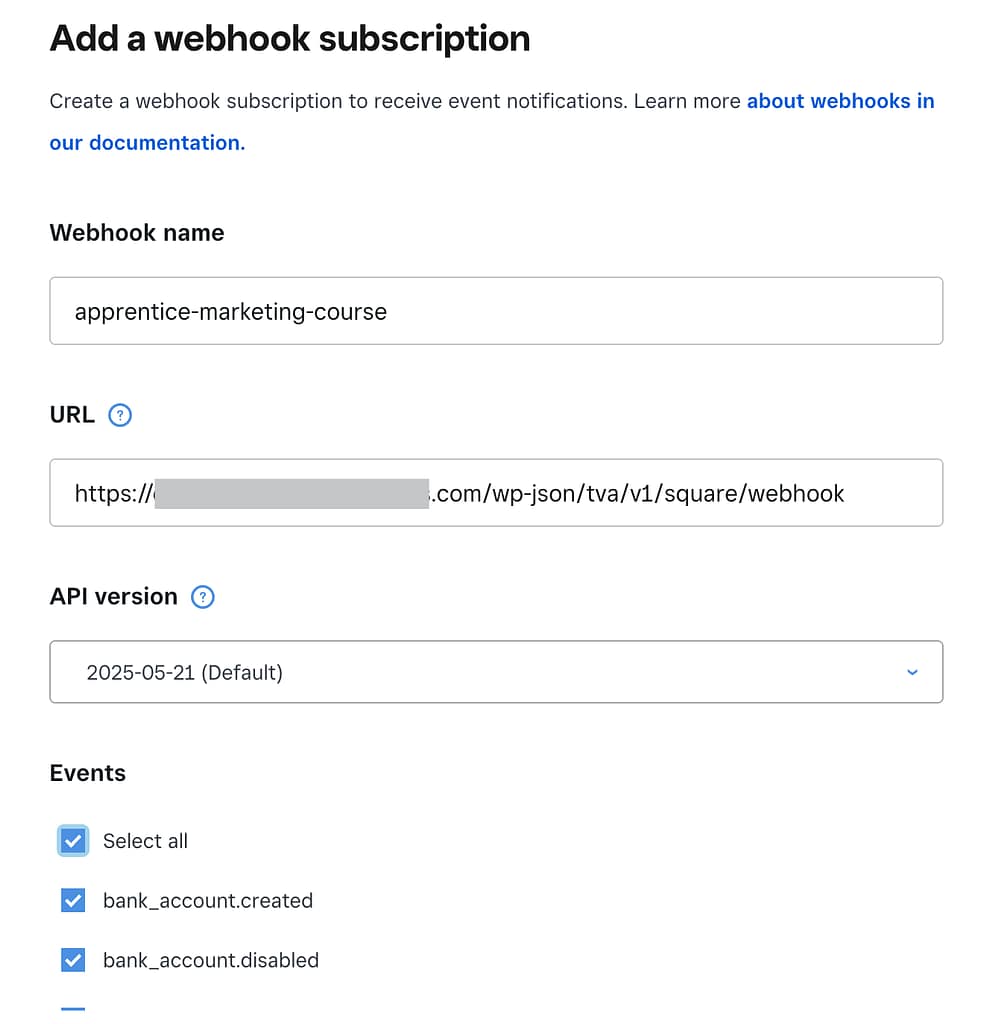
Task: Toggle the partially visible checkbox at the bottom
Action: click(73, 1012)
